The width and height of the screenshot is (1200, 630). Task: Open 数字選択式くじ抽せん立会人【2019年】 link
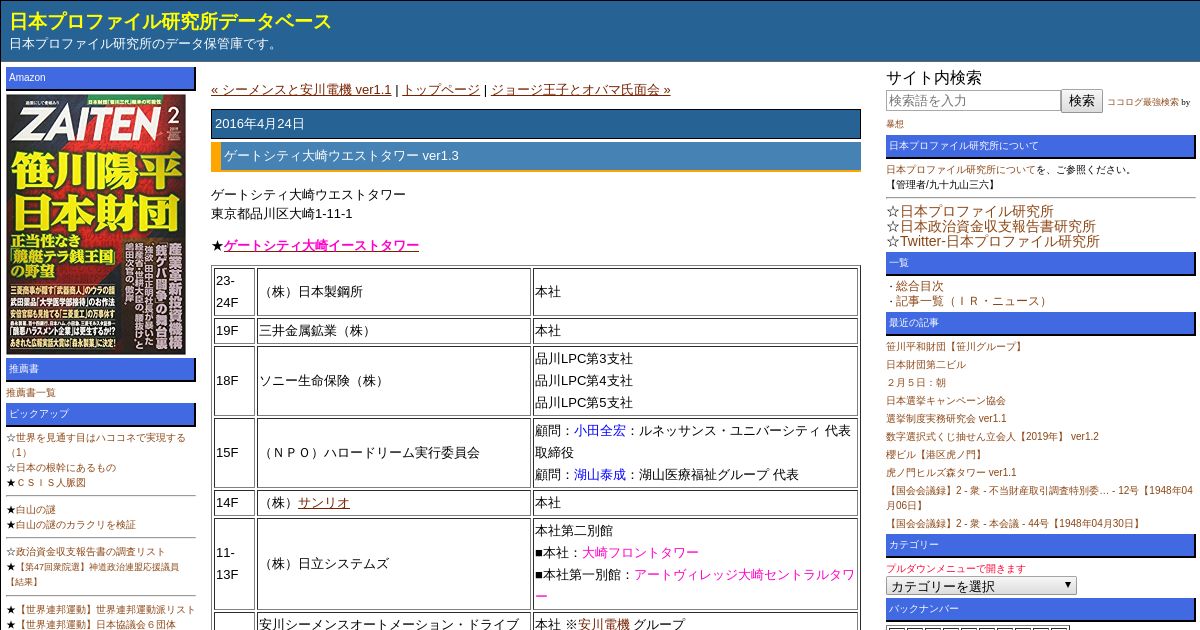pos(992,437)
